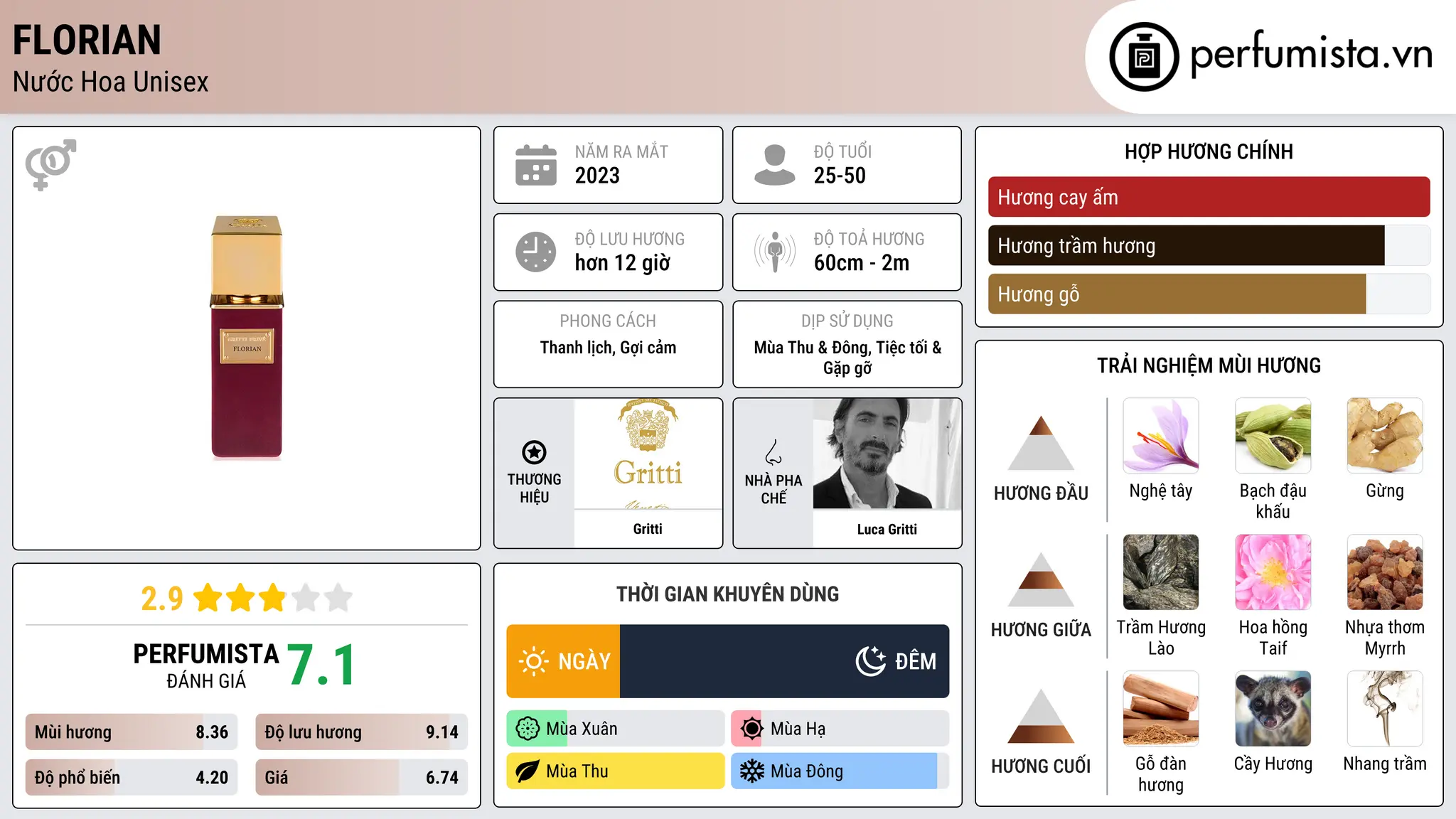1456x819 pixels.
Task: Click the Hương đầu top-note pyramid icon
Action: 1041,442
